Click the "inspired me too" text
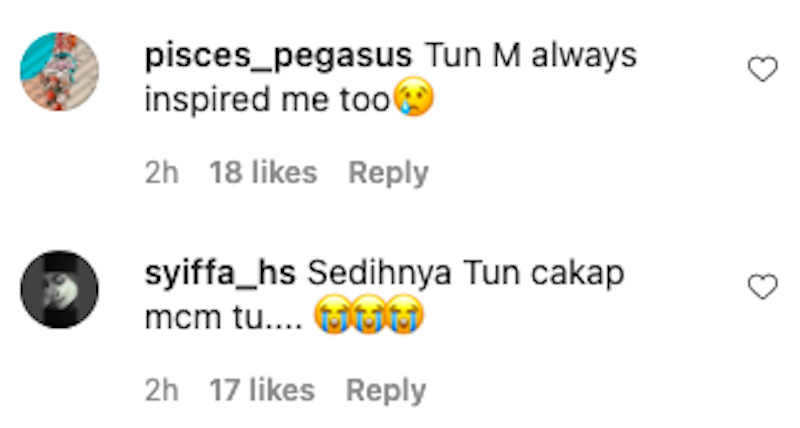 (x=266, y=101)
